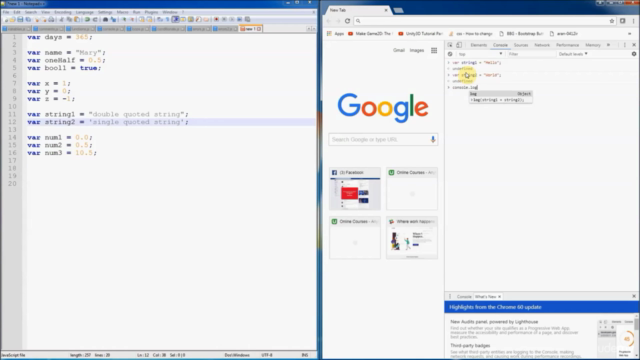Reload the Chrome page
Viewport: 640px width, 360px height.
(x=347, y=21)
